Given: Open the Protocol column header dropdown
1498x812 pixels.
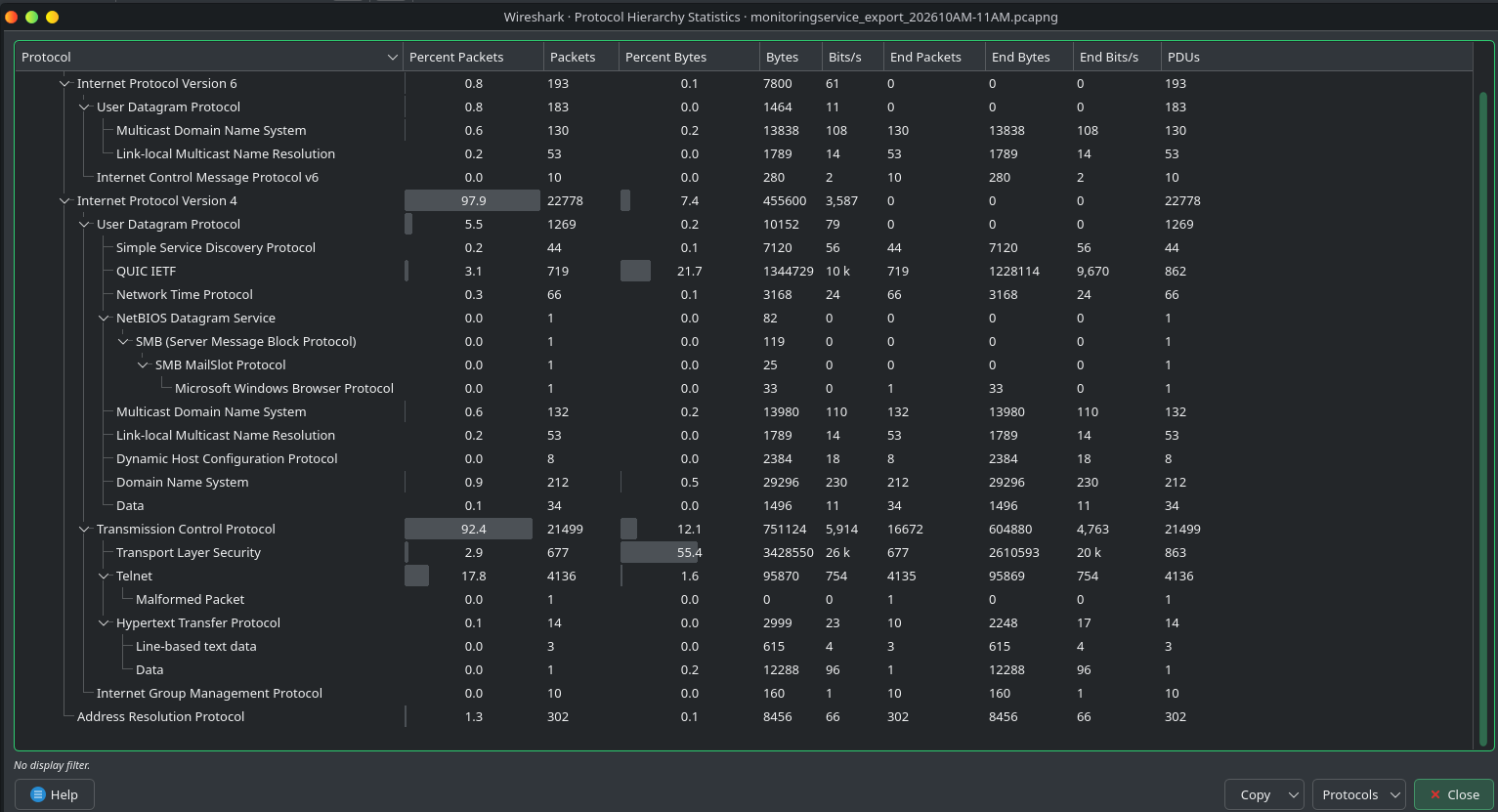Looking at the screenshot, I should 393,57.
